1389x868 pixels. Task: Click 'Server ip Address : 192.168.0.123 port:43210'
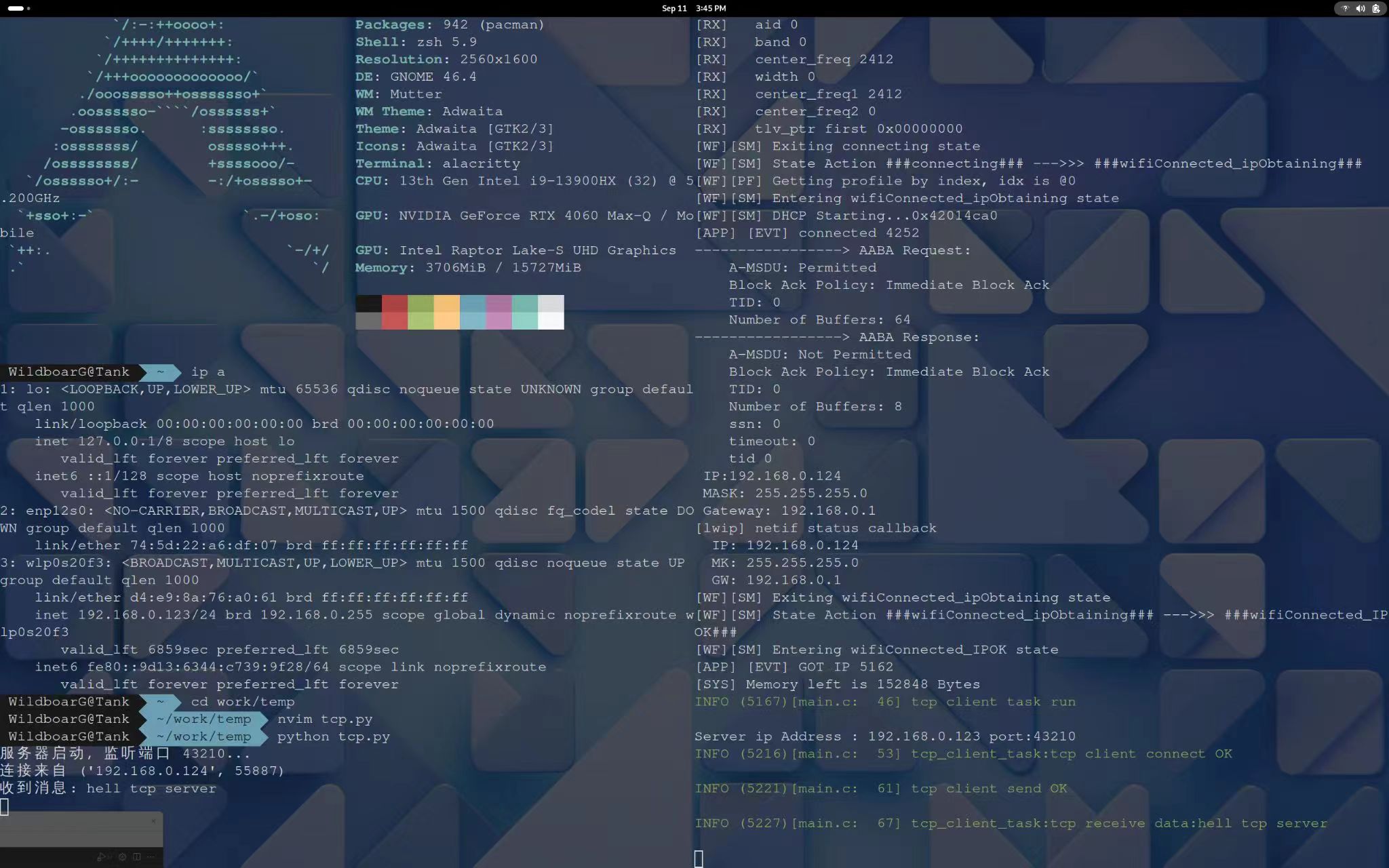[x=885, y=736]
